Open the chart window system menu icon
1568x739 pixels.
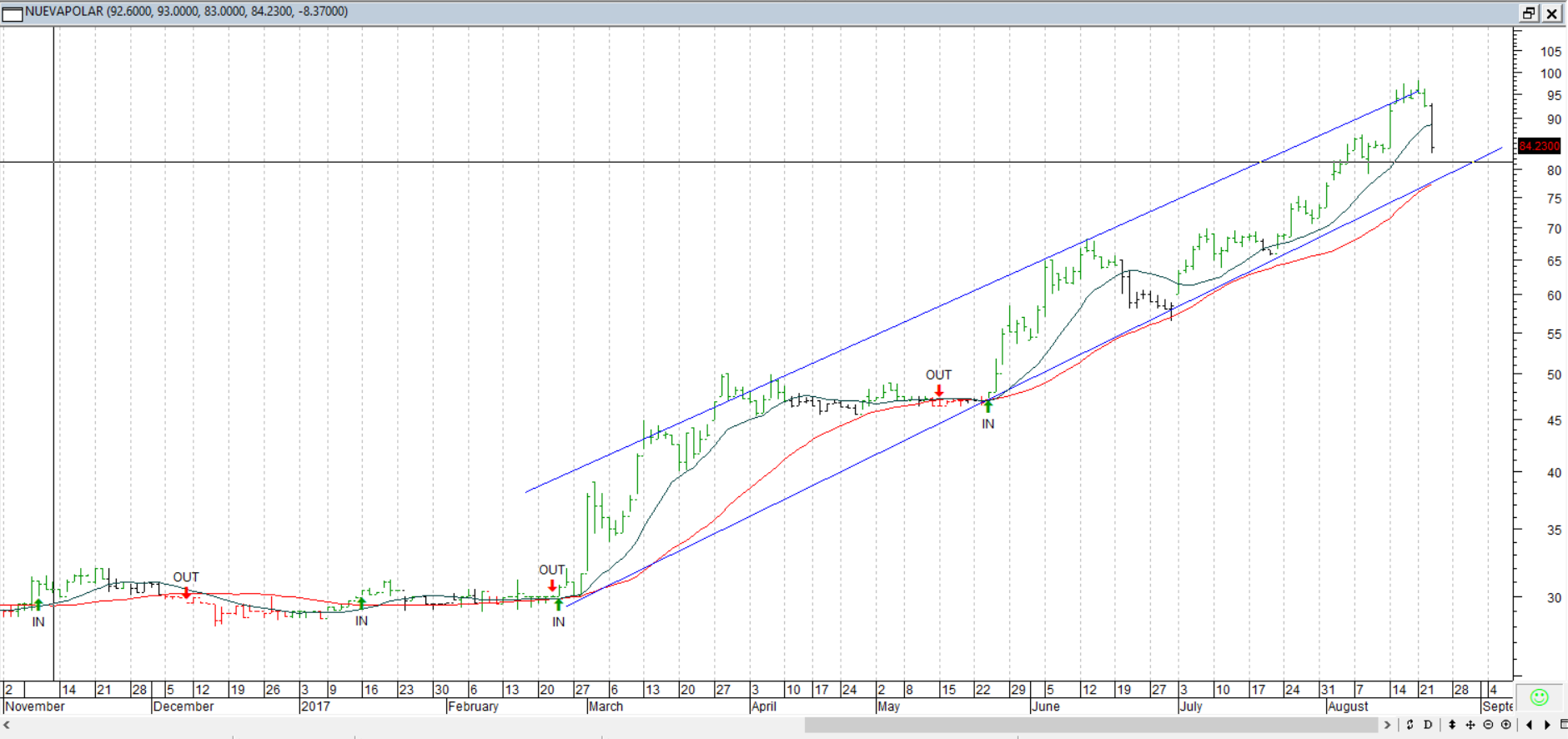pyautogui.click(x=12, y=13)
